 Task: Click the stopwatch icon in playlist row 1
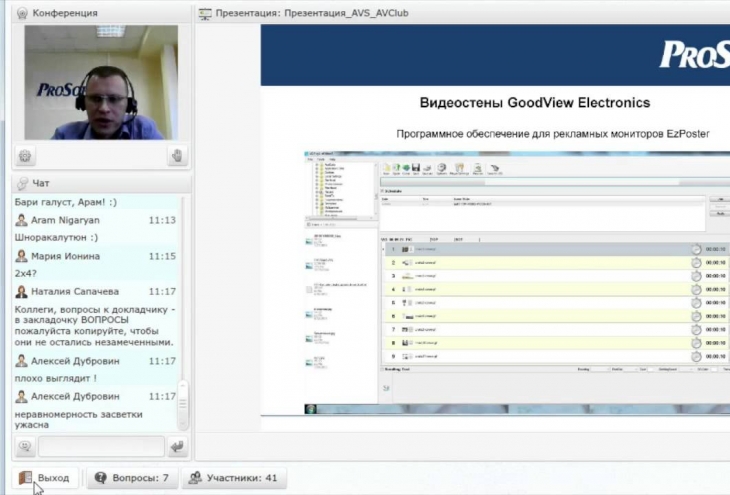pos(696,249)
